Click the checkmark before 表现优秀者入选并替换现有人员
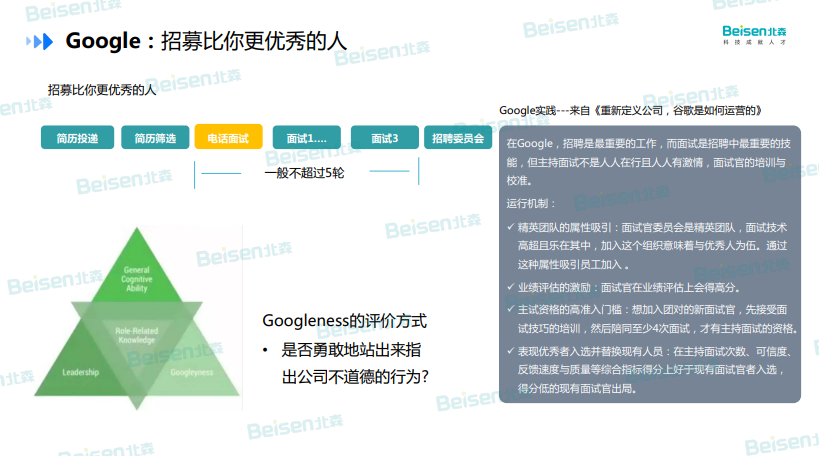Image resolution: width=819 pixels, height=456 pixels. pyautogui.click(x=511, y=350)
